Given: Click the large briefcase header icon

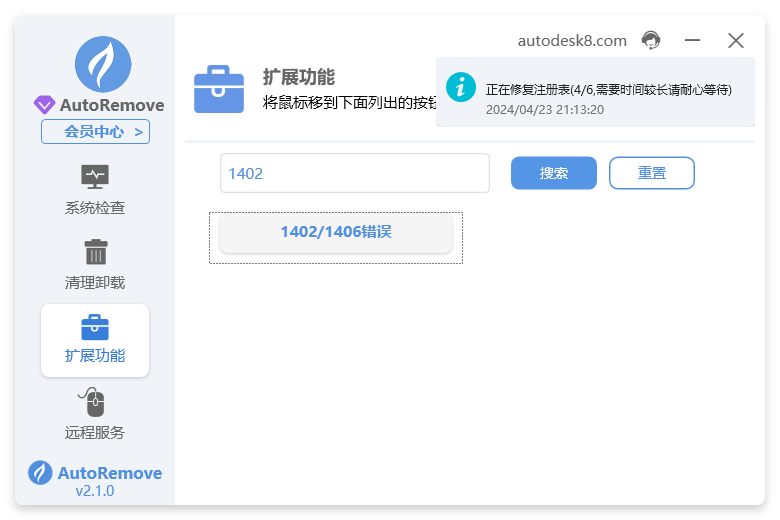Looking at the screenshot, I should point(218,88).
